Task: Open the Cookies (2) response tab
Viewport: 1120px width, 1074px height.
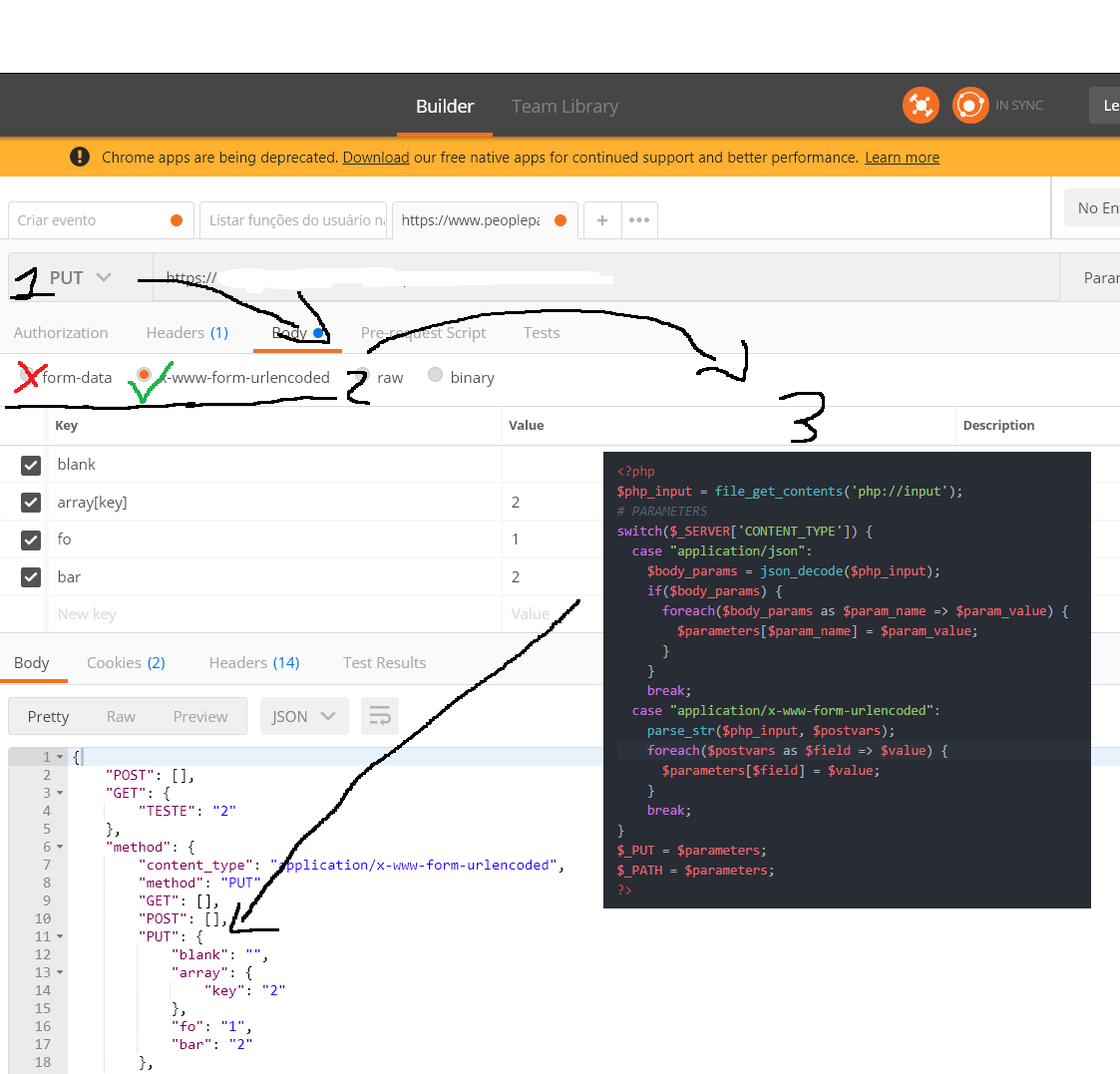Action: pyautogui.click(x=126, y=661)
